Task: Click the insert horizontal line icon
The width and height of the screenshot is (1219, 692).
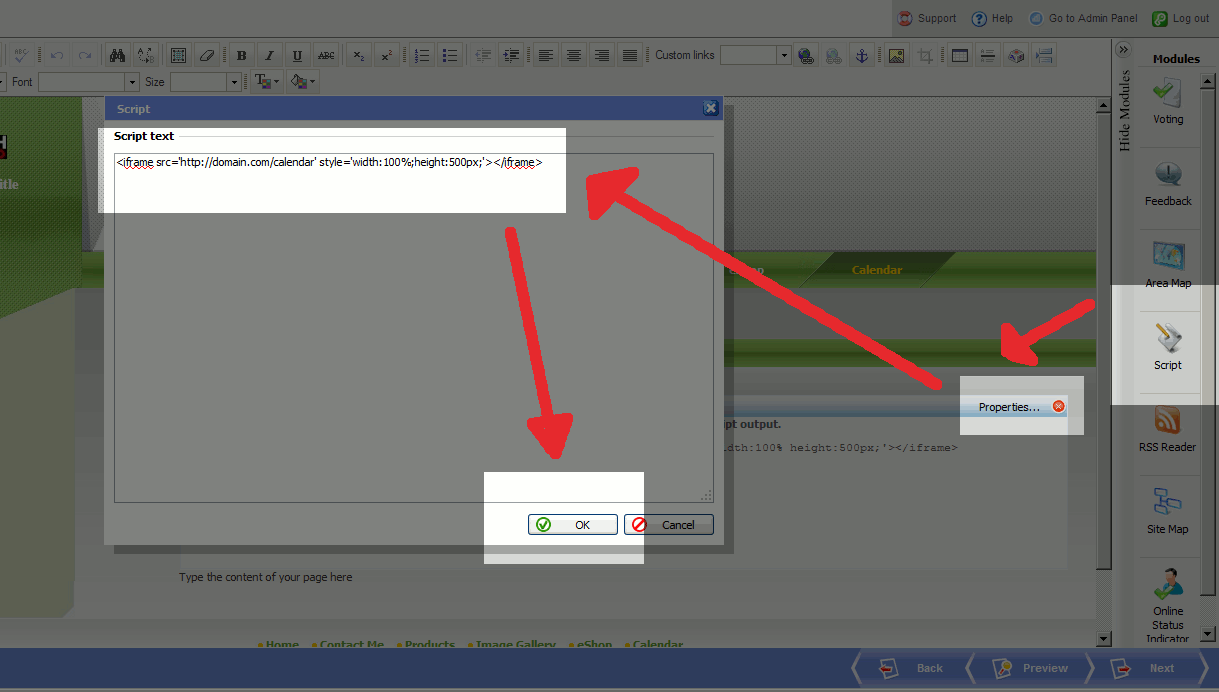Action: (988, 56)
